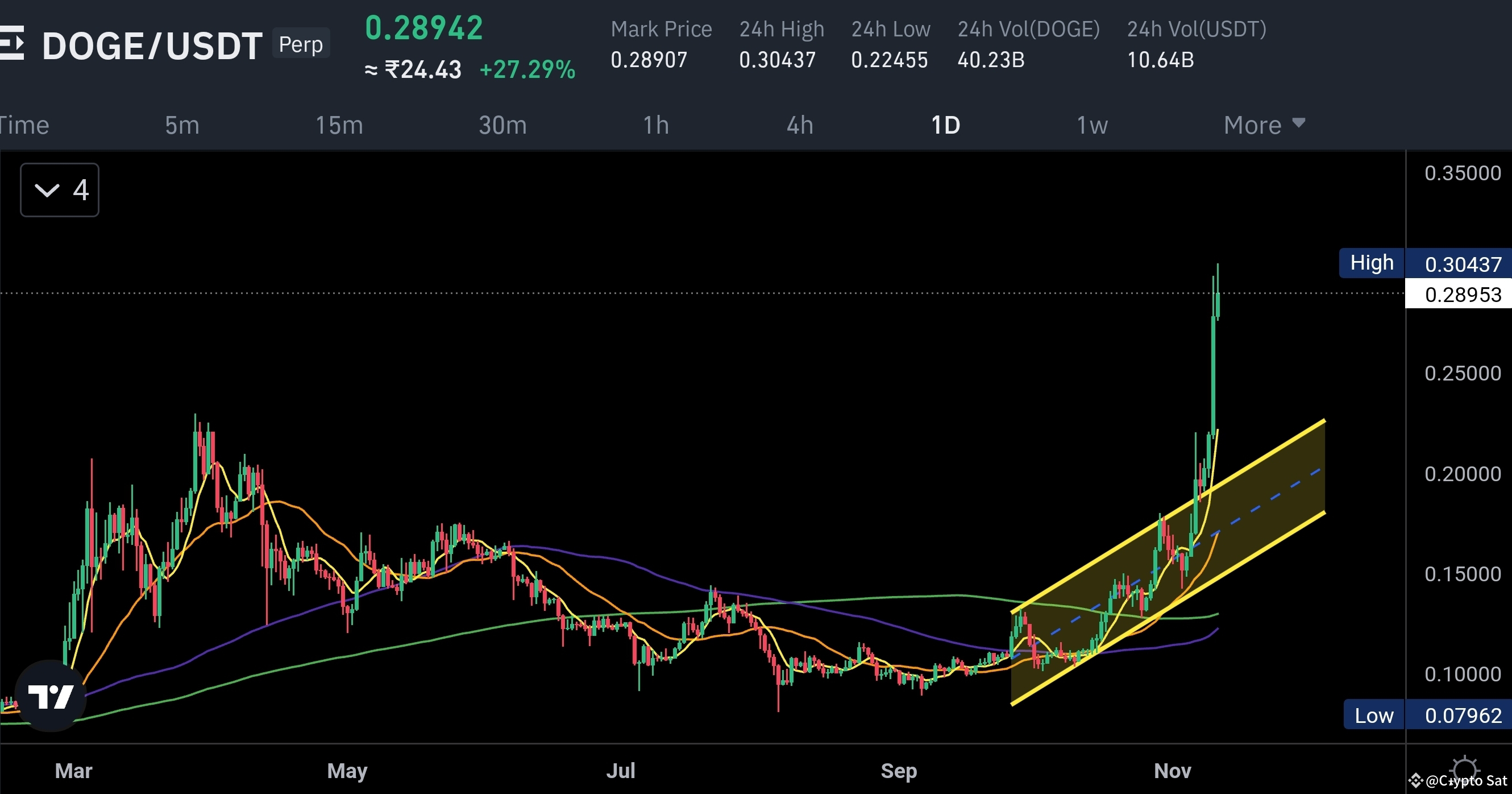Select the 1h timeframe
The width and height of the screenshot is (1512, 794).
(655, 125)
